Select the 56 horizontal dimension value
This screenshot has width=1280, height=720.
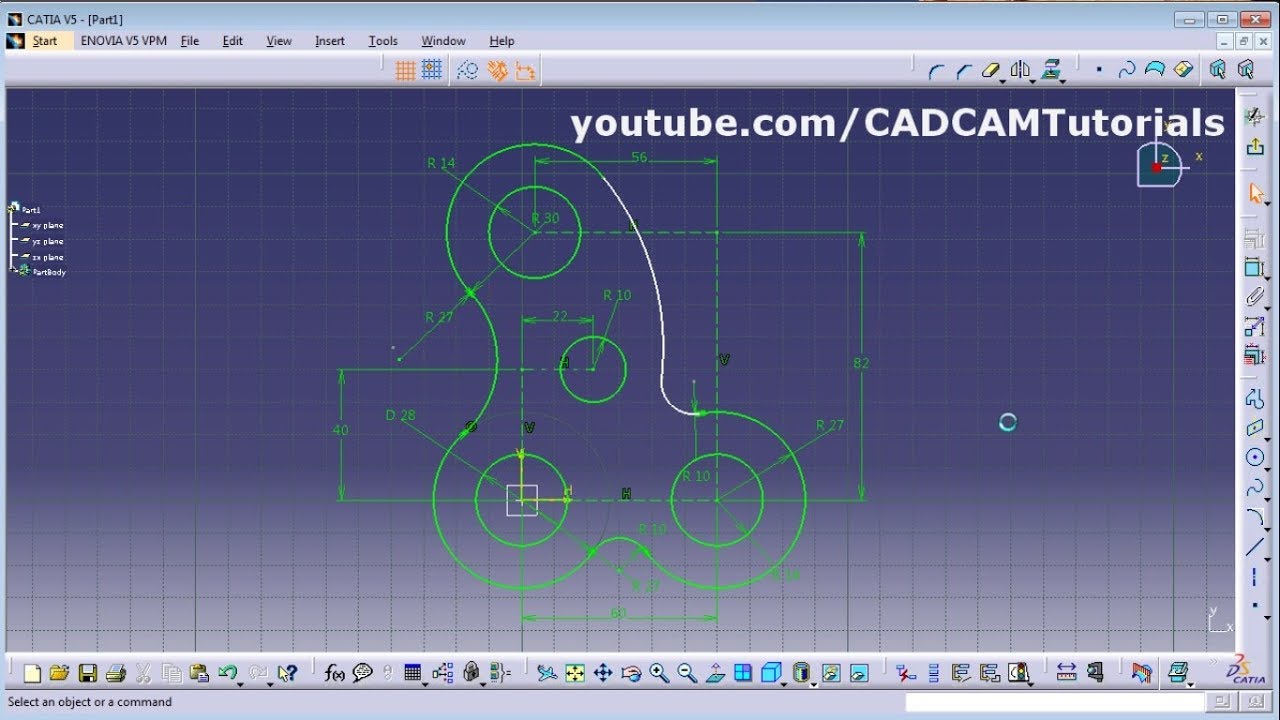639,157
